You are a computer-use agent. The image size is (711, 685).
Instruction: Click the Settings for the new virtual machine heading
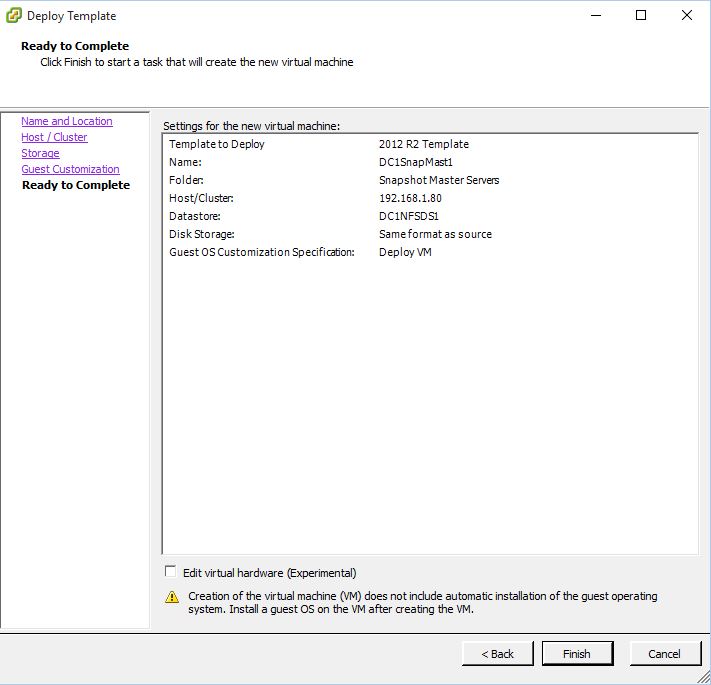point(251,126)
